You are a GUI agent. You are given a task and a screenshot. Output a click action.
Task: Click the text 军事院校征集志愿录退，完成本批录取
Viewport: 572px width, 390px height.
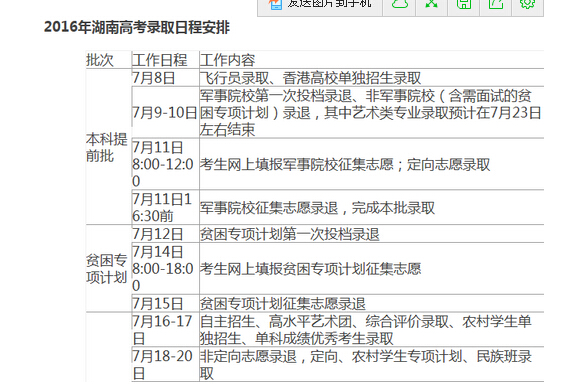[317, 208]
